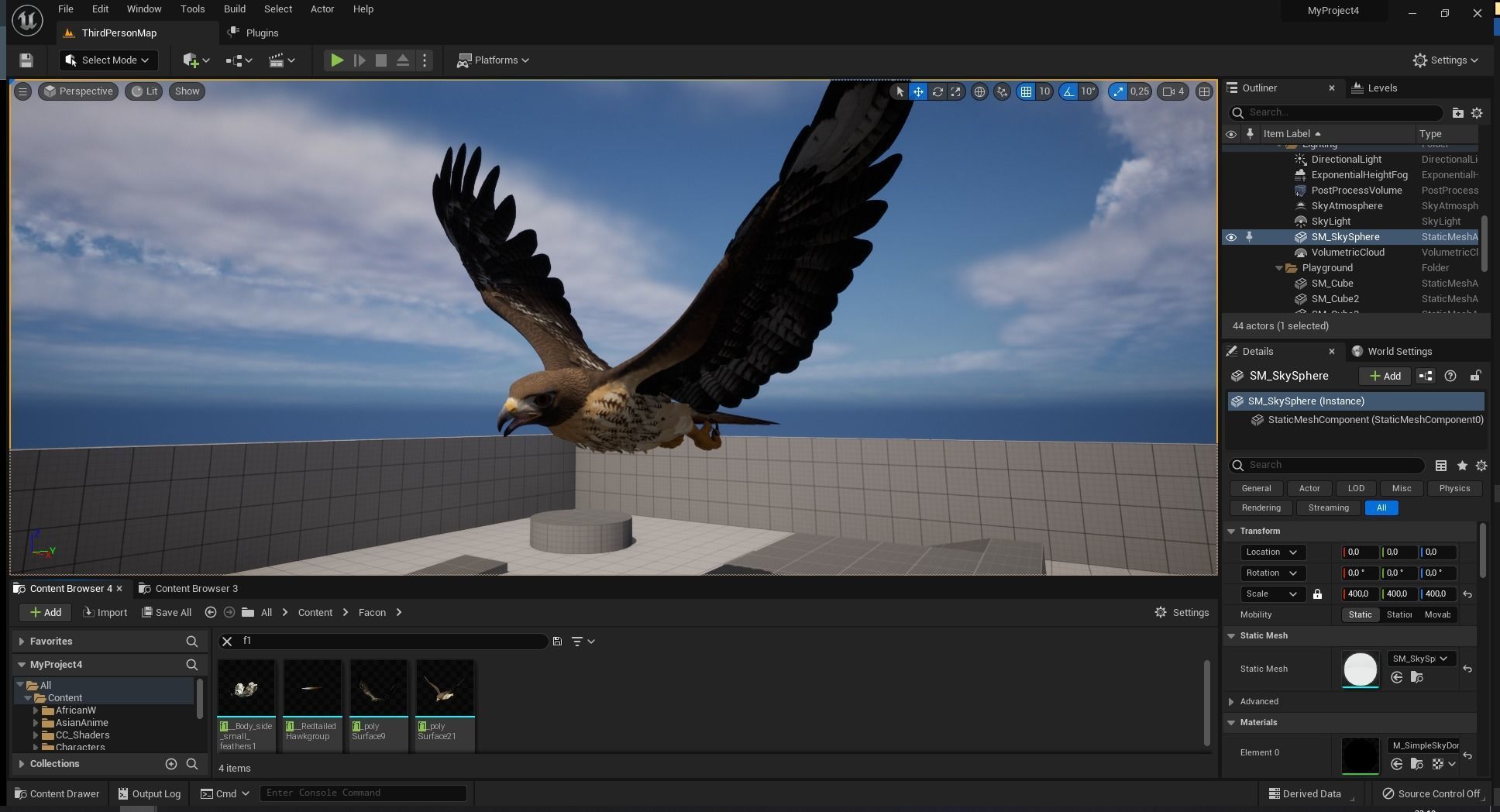Open the Build menu

point(234,9)
